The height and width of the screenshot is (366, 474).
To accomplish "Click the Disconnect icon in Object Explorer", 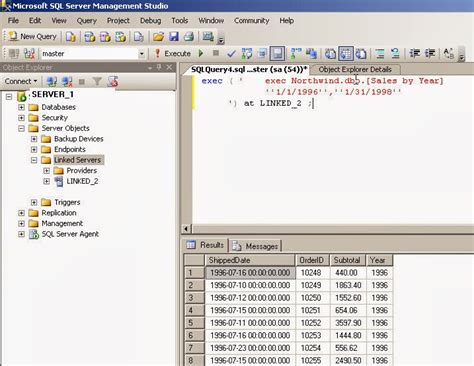I will 67,81.
